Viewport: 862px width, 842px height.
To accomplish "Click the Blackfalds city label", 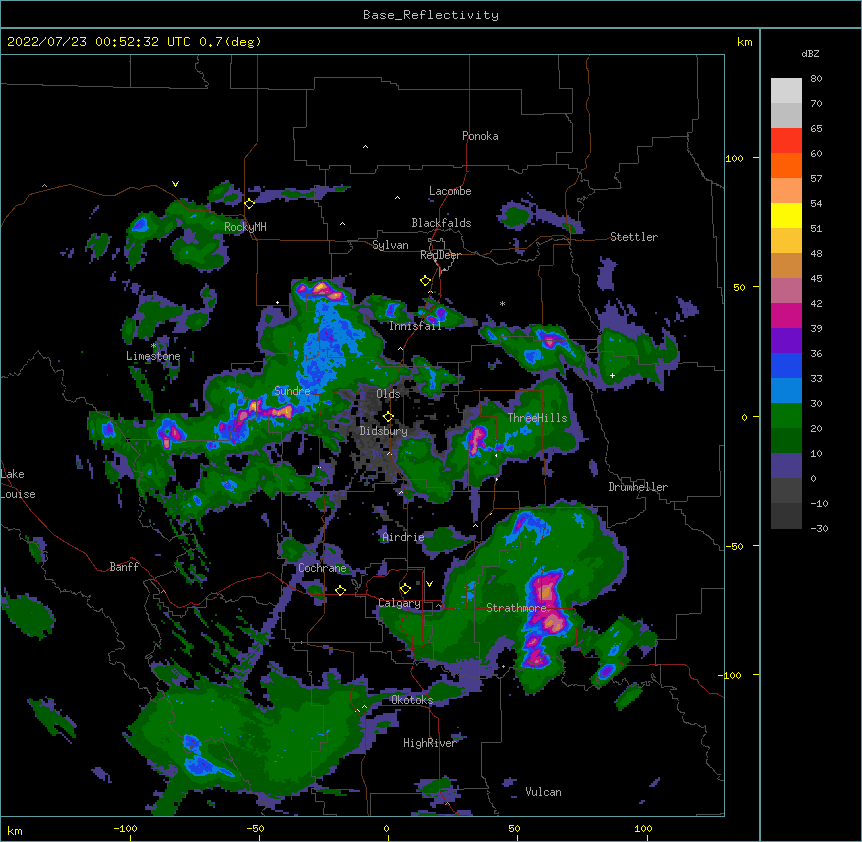I will pos(441,223).
